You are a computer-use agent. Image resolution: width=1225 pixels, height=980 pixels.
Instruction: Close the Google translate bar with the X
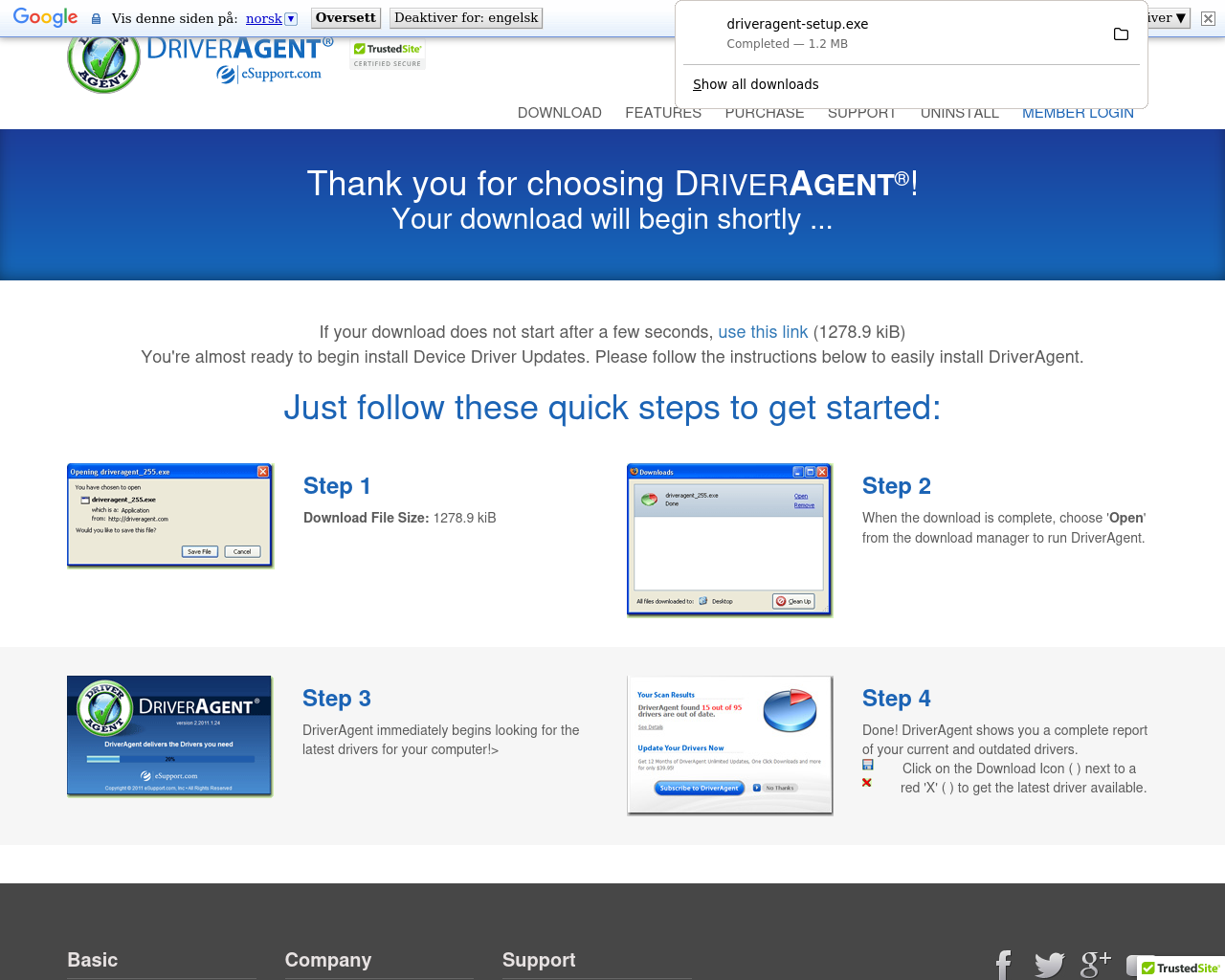point(1208,18)
